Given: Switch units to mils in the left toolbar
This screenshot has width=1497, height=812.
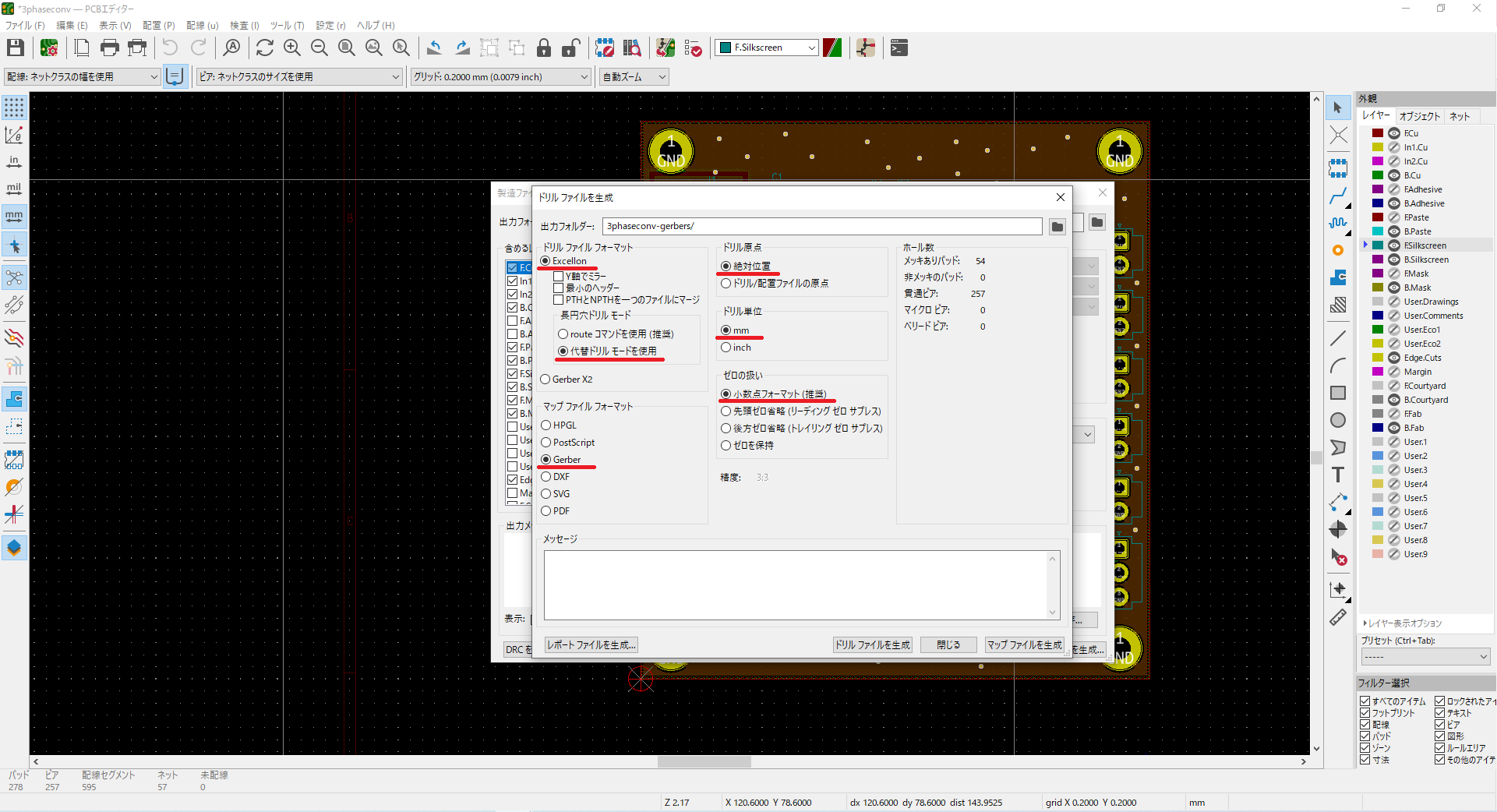Looking at the screenshot, I should tap(14, 189).
